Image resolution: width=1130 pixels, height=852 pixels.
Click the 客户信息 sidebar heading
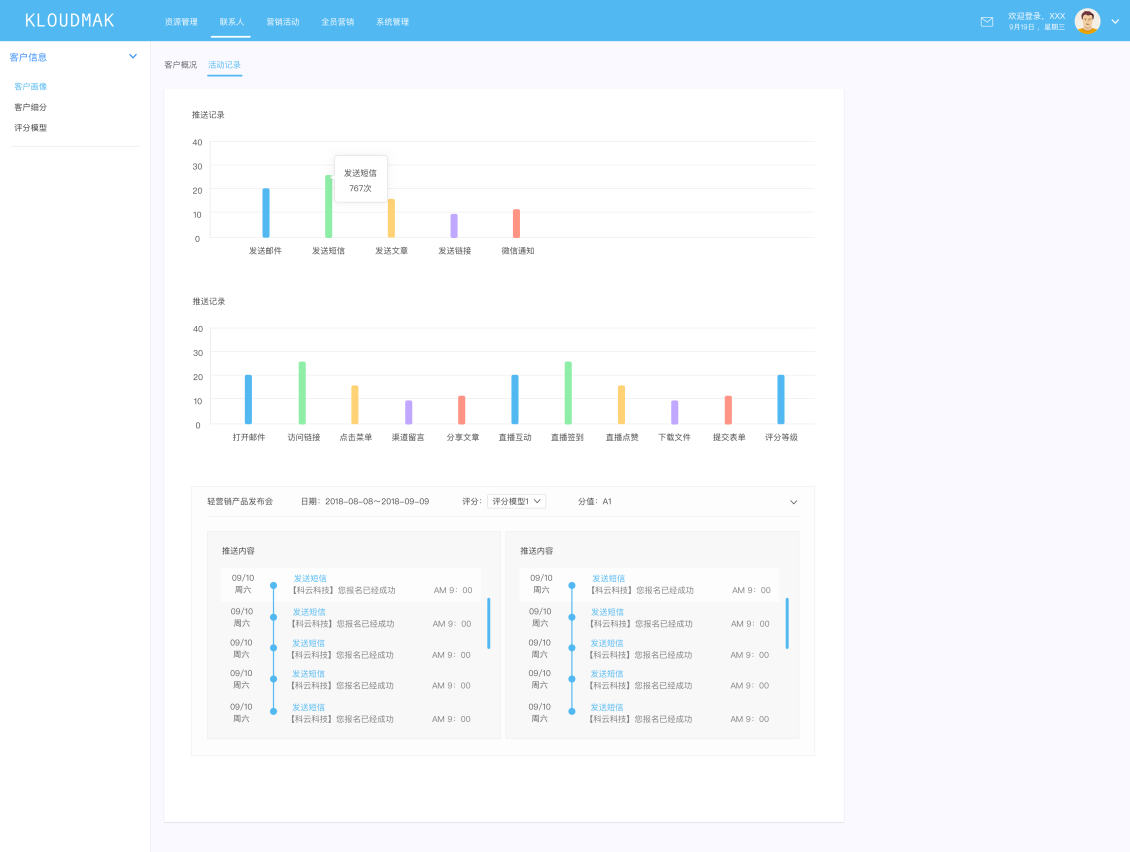coord(28,57)
